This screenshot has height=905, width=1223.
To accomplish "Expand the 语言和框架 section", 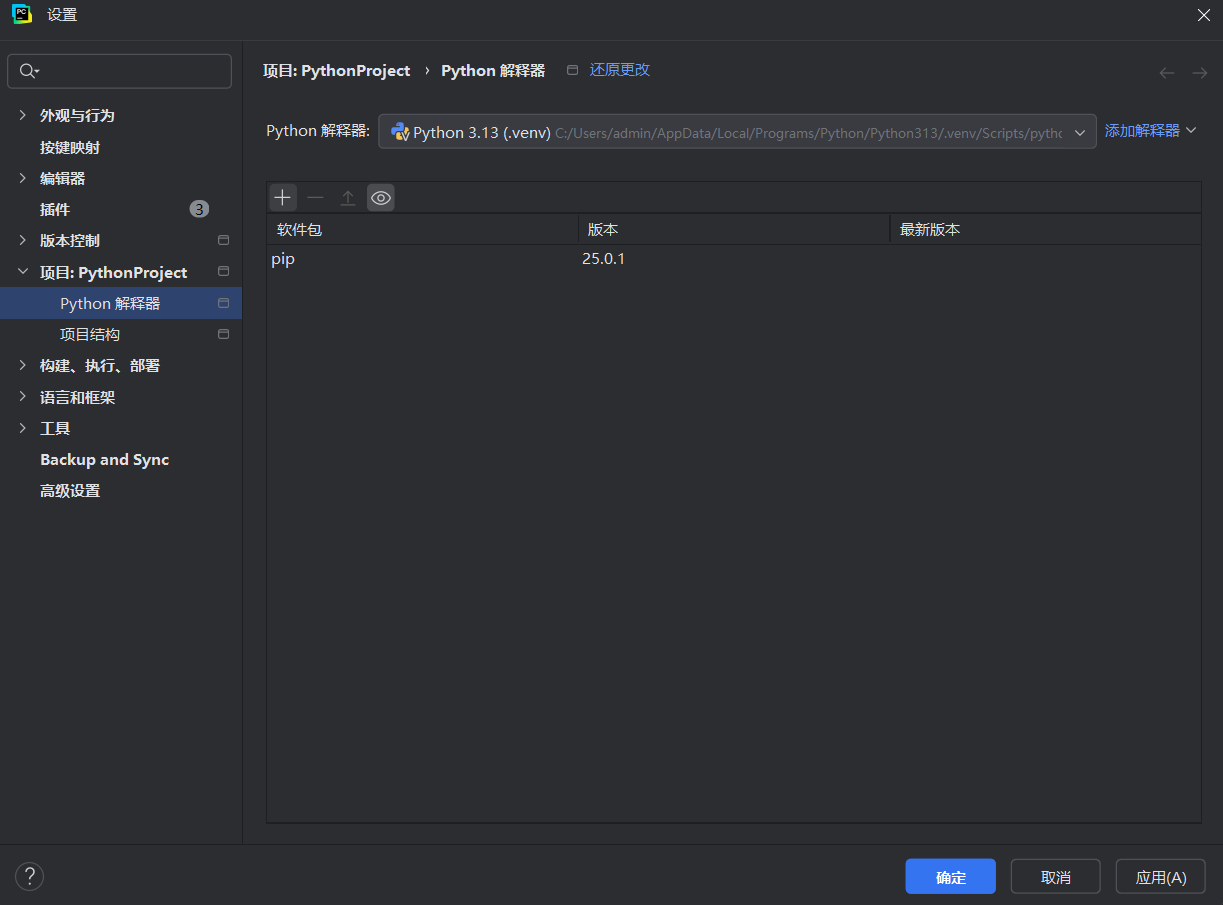I will tap(22, 397).
